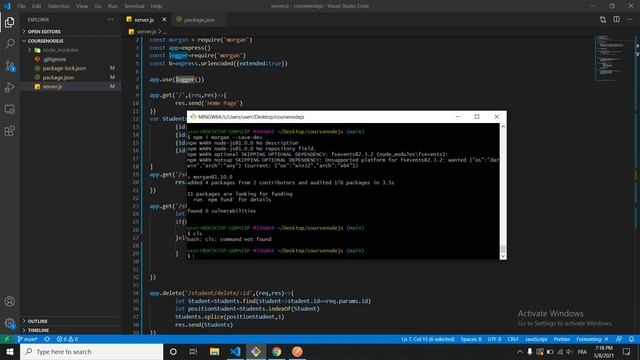Change JavaScript language mode in status bar
The height and width of the screenshot is (360, 640).
(536, 339)
